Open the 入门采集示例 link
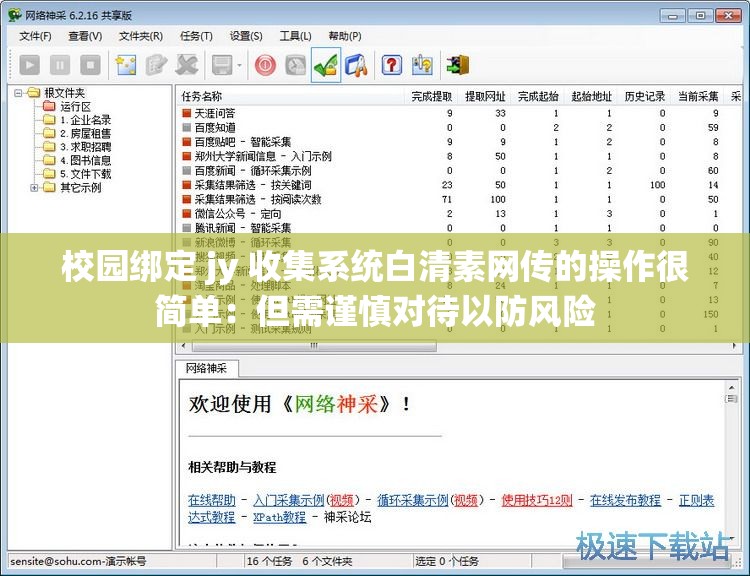The width and height of the screenshot is (750, 576). pyautogui.click(x=289, y=501)
